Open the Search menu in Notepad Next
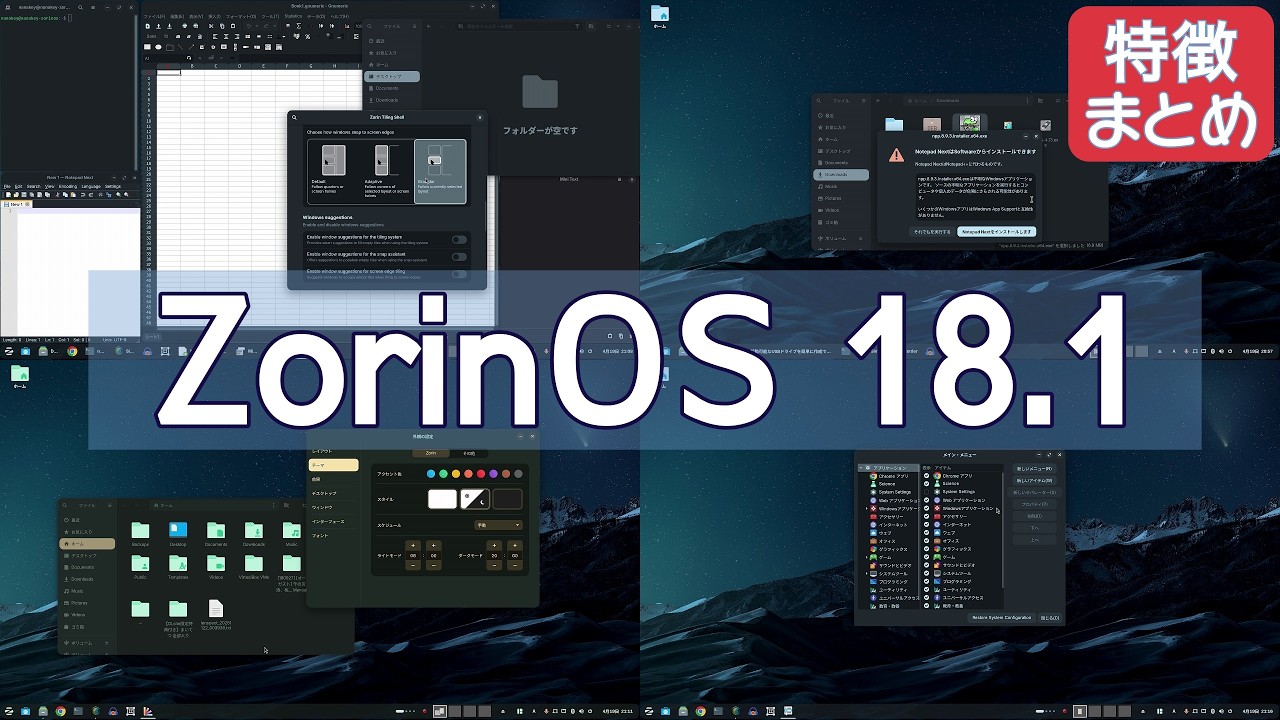The height and width of the screenshot is (720, 1280). coord(34,186)
